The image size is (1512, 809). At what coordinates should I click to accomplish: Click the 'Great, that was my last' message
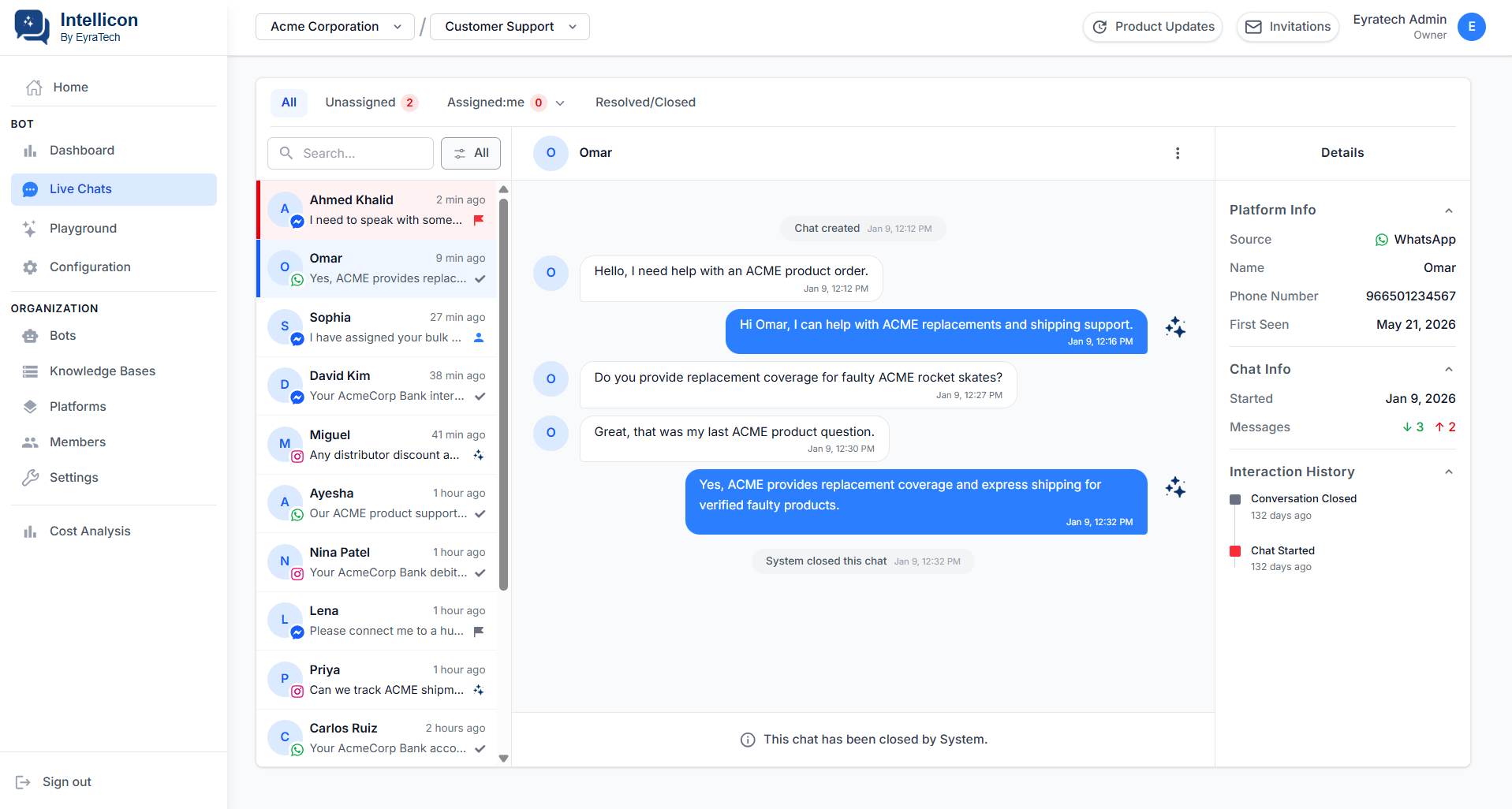[734, 439]
